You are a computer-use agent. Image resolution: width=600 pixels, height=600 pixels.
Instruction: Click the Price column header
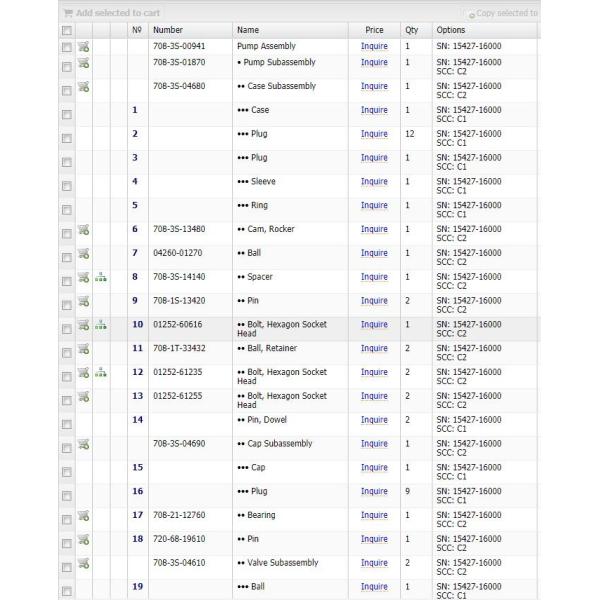click(374, 30)
